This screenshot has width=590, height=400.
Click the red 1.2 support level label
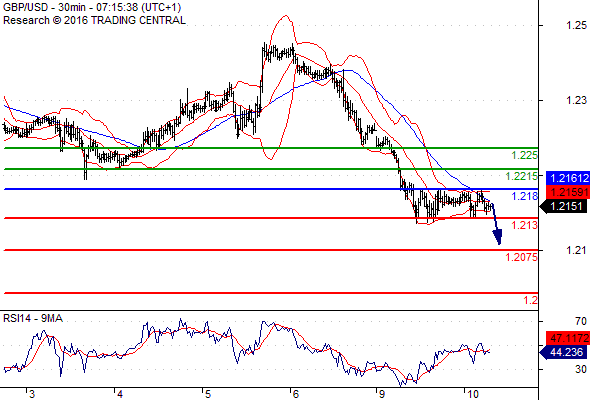coord(531,300)
